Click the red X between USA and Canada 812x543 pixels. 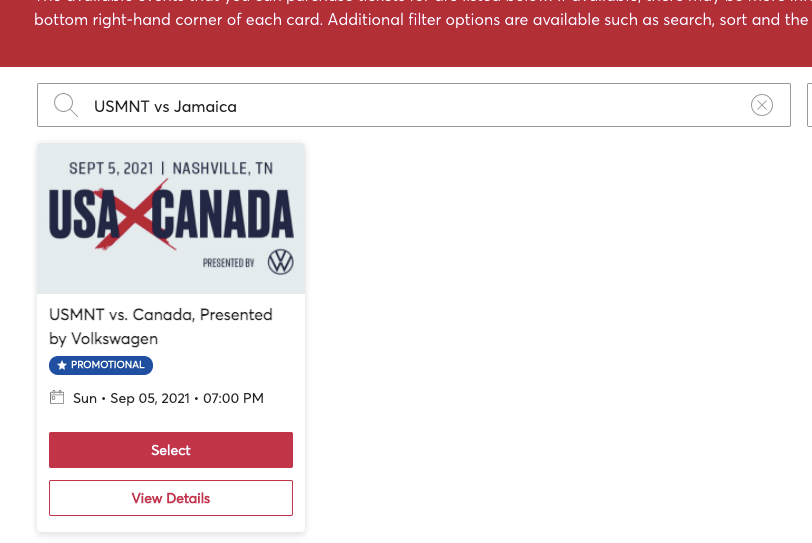(x=124, y=216)
